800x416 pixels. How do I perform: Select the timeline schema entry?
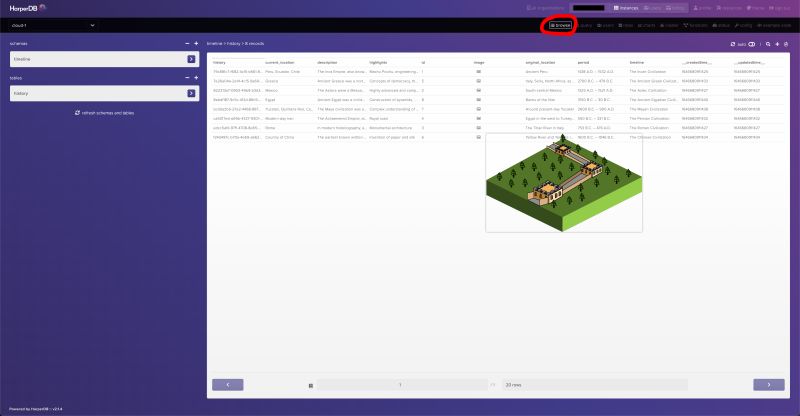(x=104, y=59)
